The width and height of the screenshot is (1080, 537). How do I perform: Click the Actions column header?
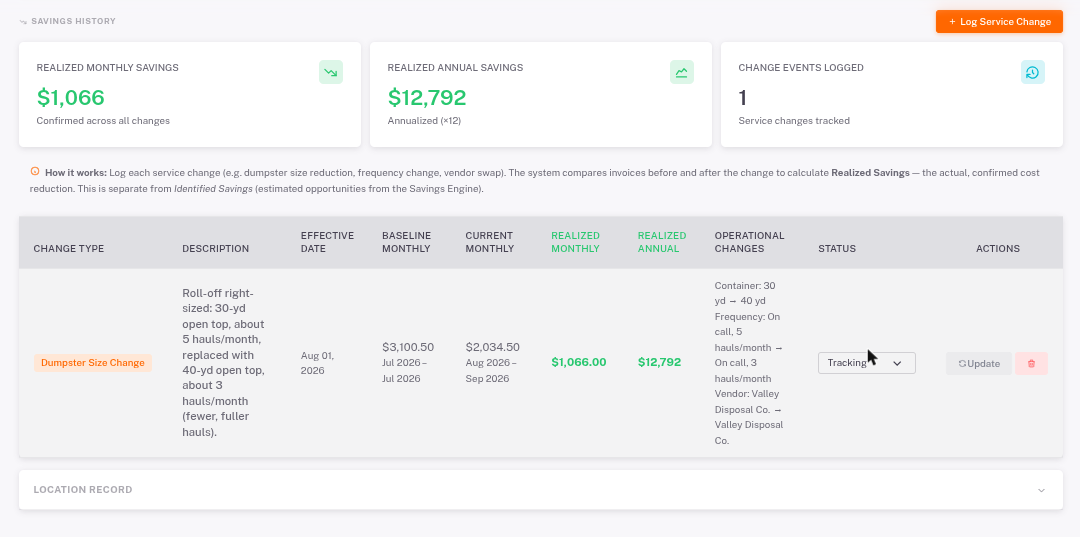(998, 249)
